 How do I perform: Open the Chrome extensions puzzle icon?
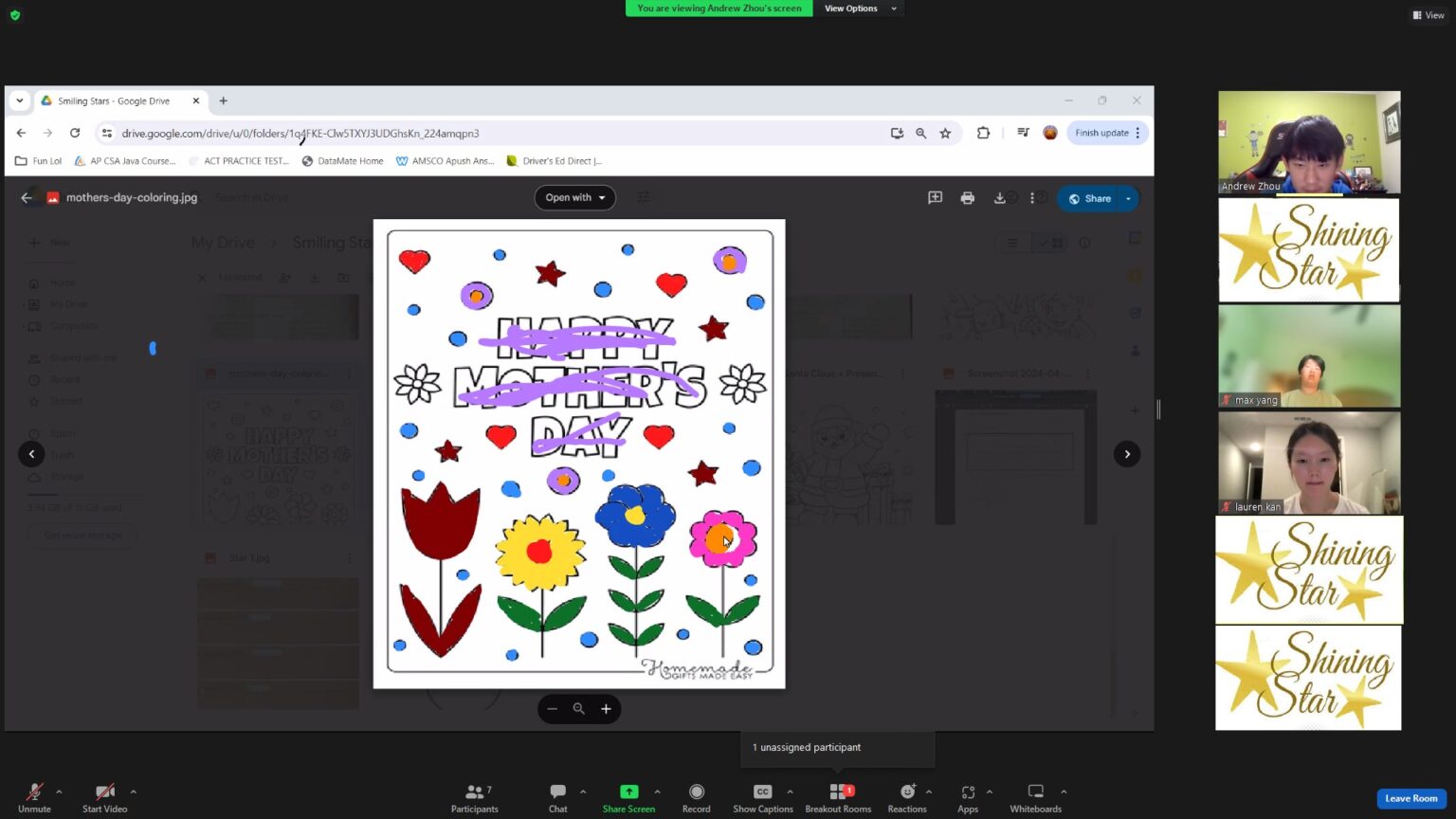[x=983, y=133]
